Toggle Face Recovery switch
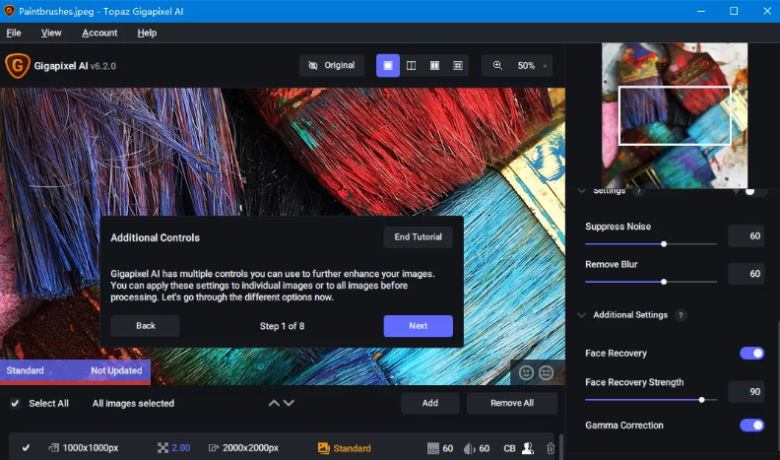The width and height of the screenshot is (780, 460). pyautogui.click(x=752, y=353)
